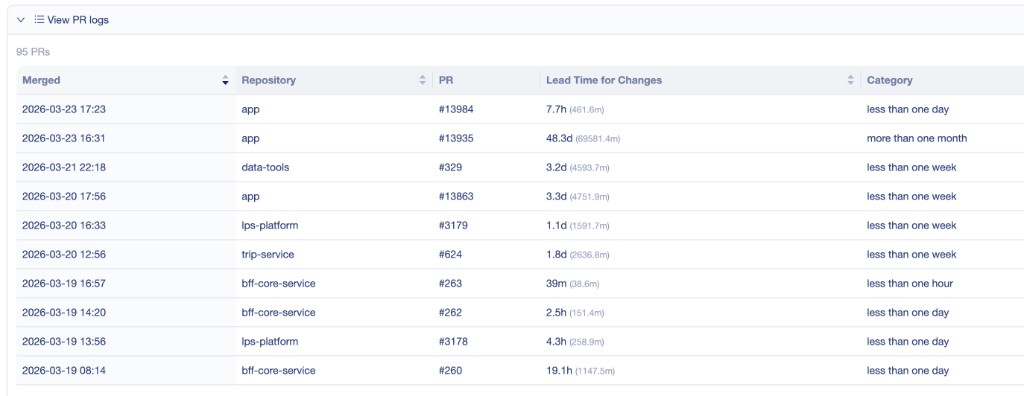Open PR #3178
This screenshot has width=1024, height=396.
(x=453, y=342)
